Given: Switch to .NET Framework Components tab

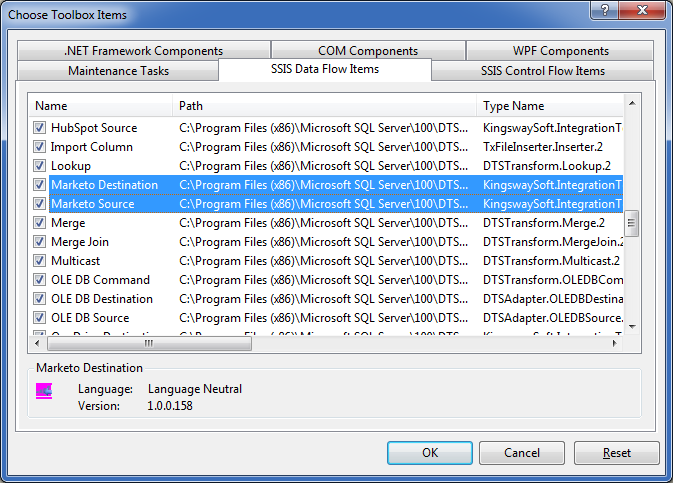Looking at the screenshot, I should tap(144, 51).
